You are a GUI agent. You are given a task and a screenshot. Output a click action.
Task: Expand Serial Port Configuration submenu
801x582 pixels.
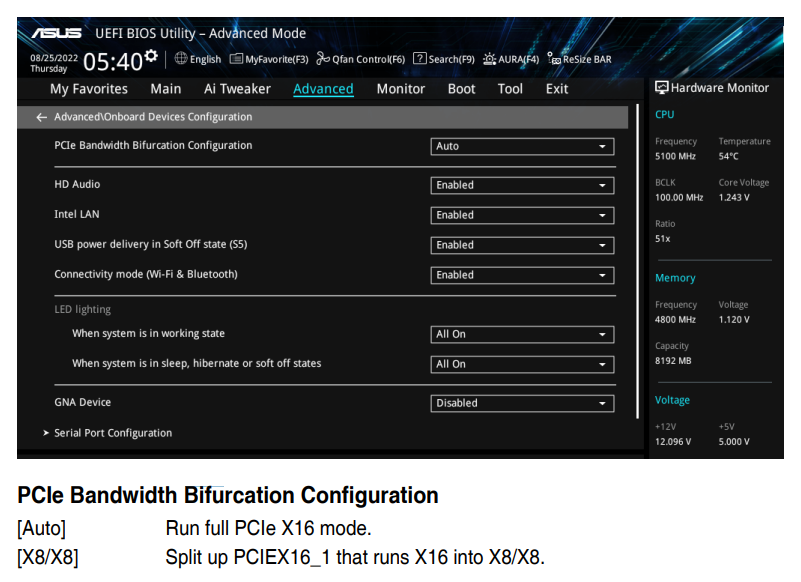point(113,433)
